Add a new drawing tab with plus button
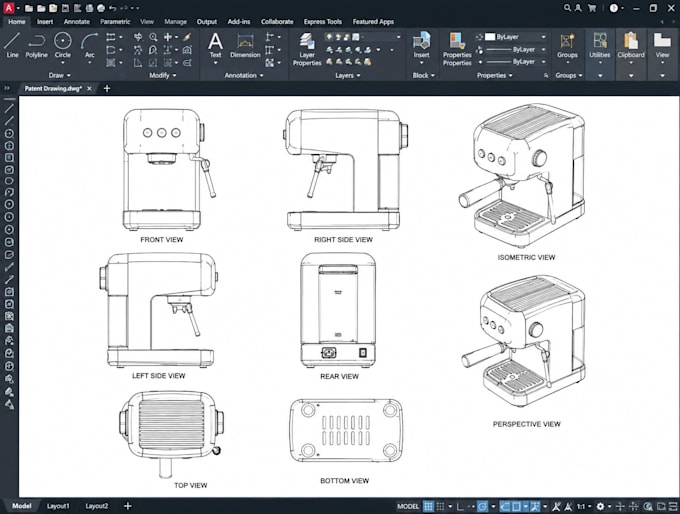This screenshot has height=514, width=680. (x=107, y=88)
